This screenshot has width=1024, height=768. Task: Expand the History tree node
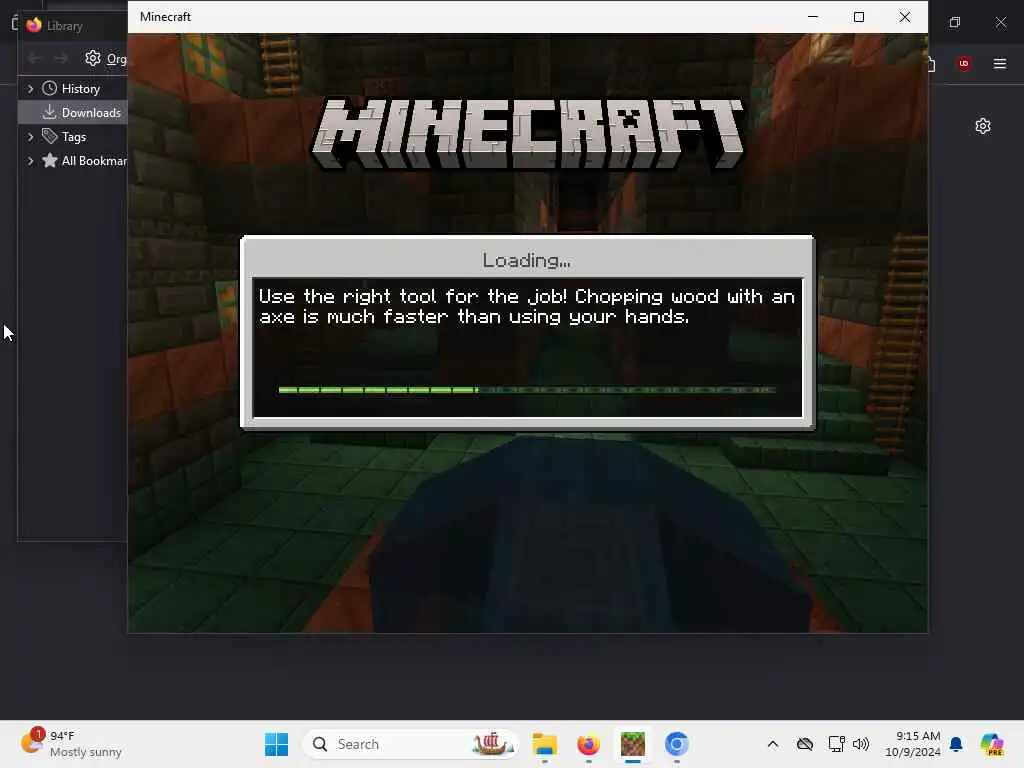pos(30,88)
